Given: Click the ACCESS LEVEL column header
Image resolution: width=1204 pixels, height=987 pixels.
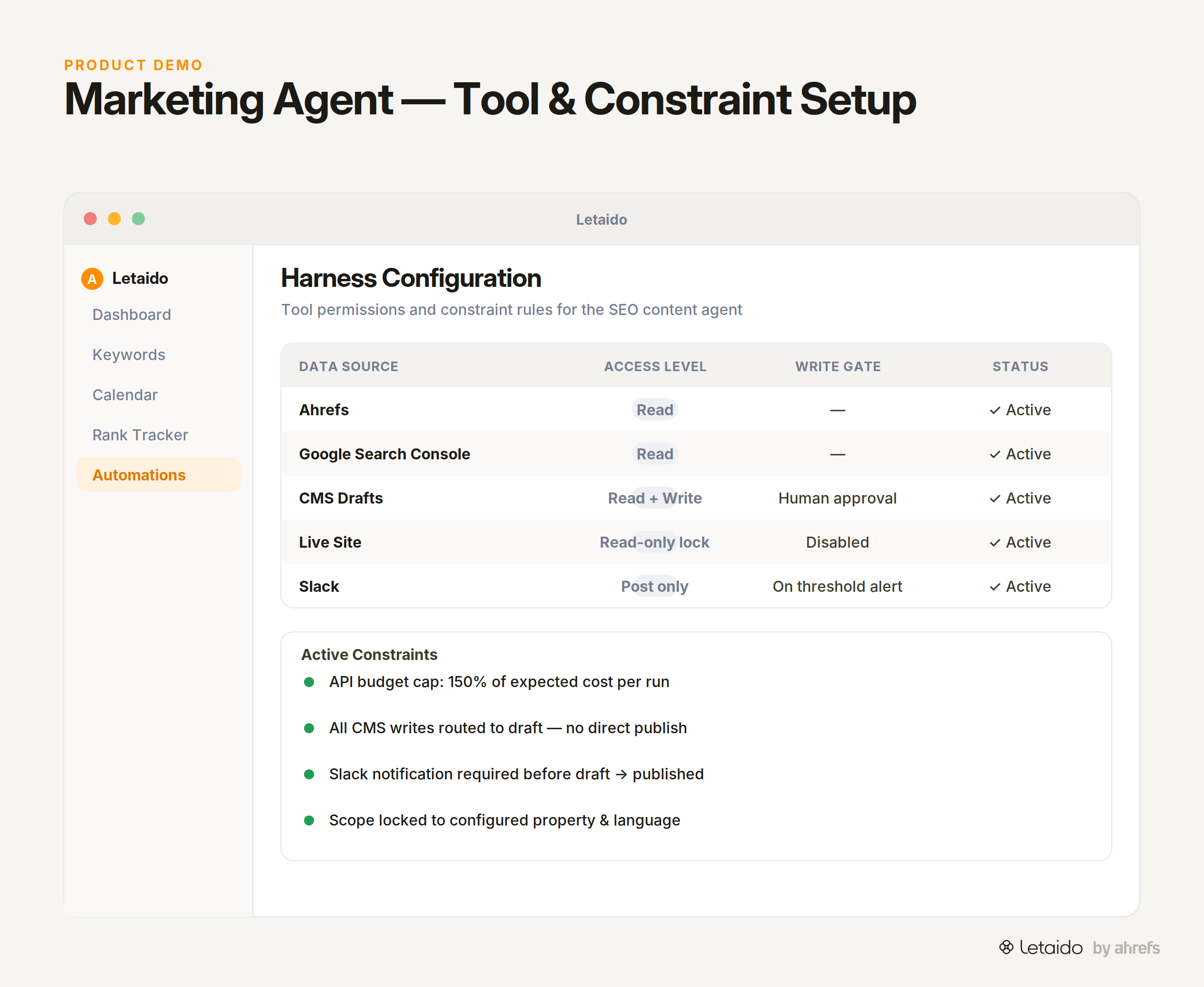Looking at the screenshot, I should [655, 367].
